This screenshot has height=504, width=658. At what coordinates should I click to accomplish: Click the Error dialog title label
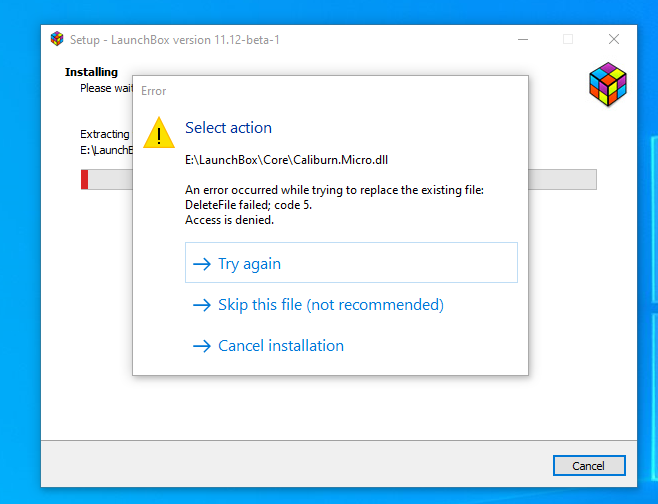point(154,91)
